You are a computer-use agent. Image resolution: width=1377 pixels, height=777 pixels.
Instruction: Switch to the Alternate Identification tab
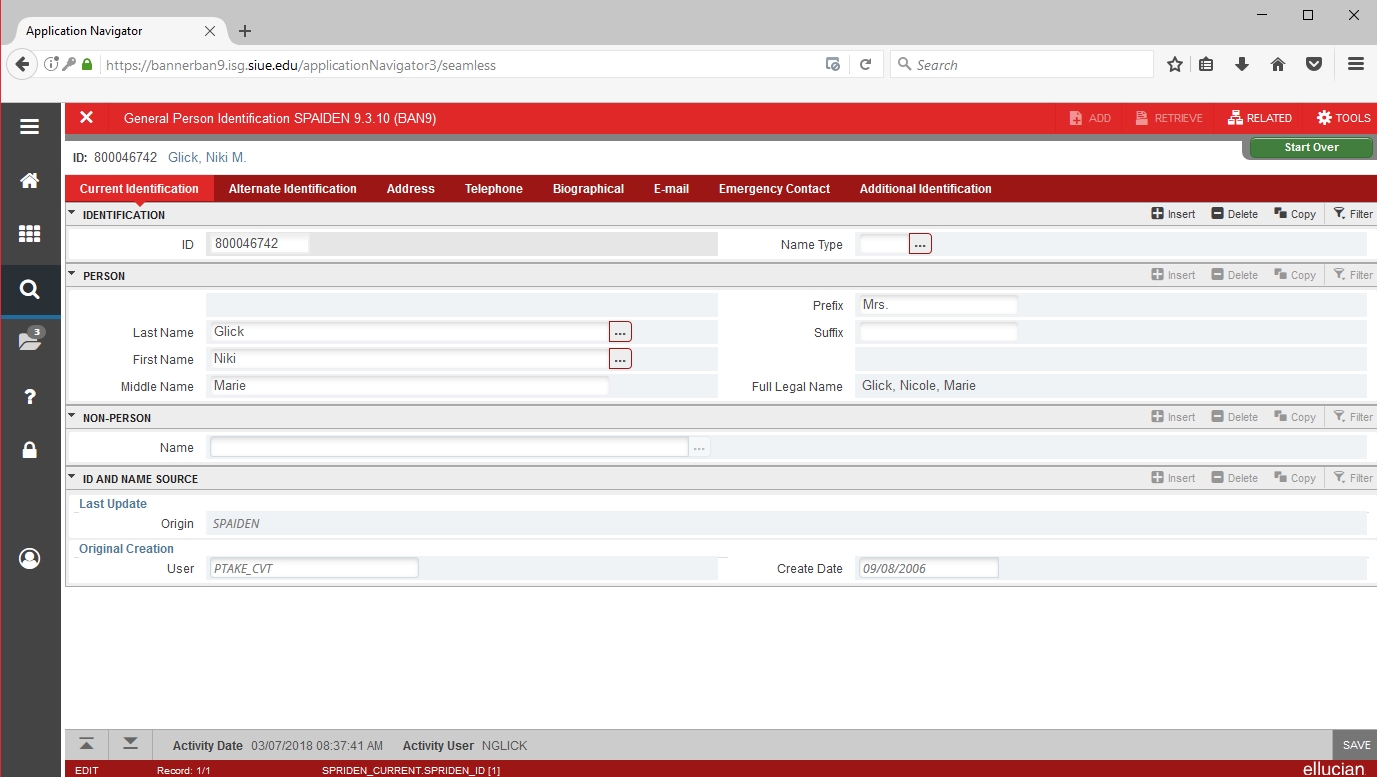(x=292, y=189)
